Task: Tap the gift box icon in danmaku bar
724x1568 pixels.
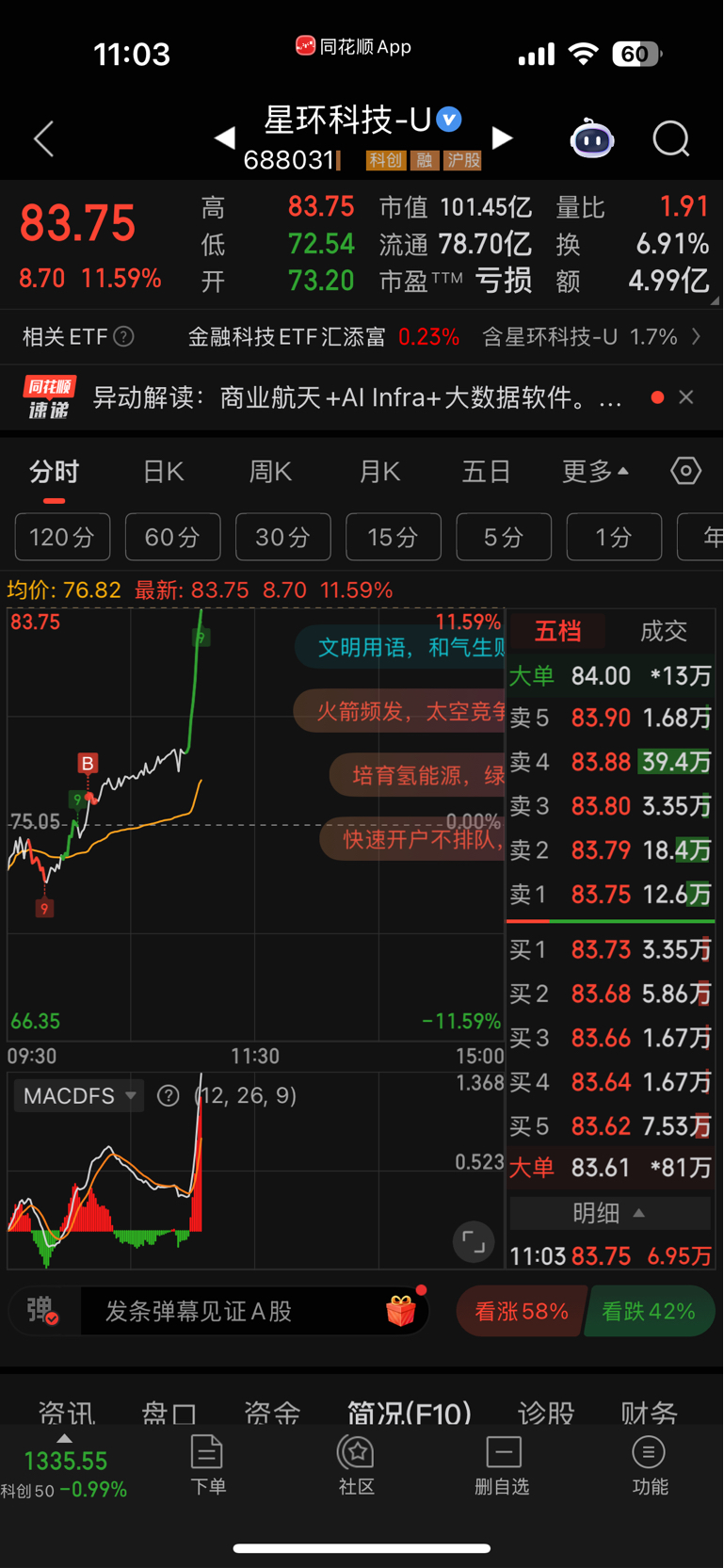Action: coord(401,1311)
